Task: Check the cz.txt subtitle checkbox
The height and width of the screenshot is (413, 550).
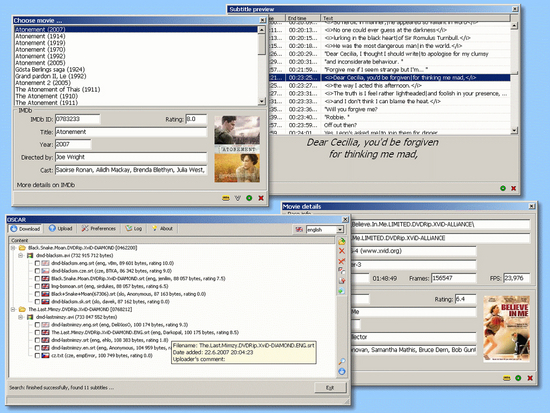Action: (x=37, y=356)
